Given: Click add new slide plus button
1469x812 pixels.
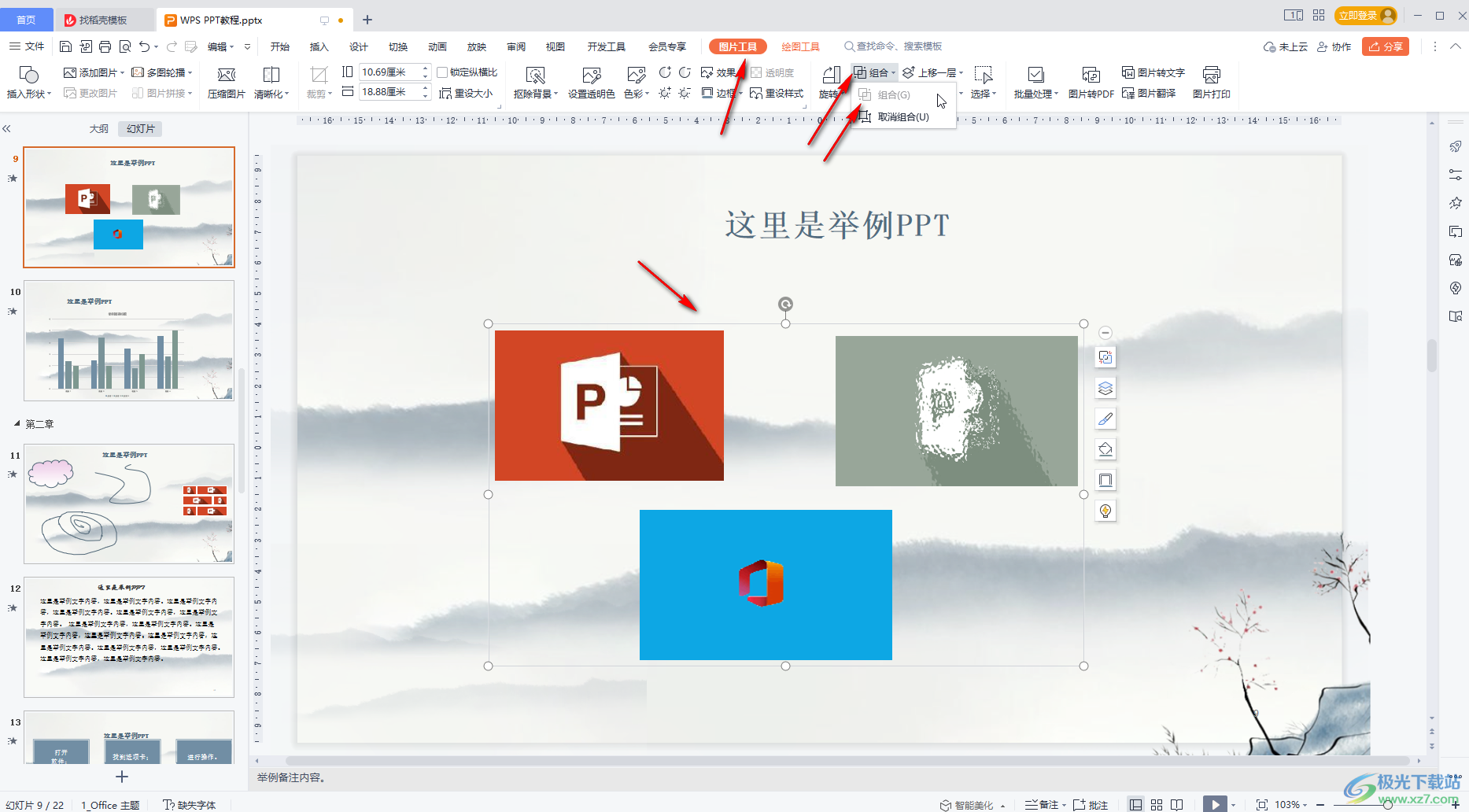Looking at the screenshot, I should coord(122,777).
